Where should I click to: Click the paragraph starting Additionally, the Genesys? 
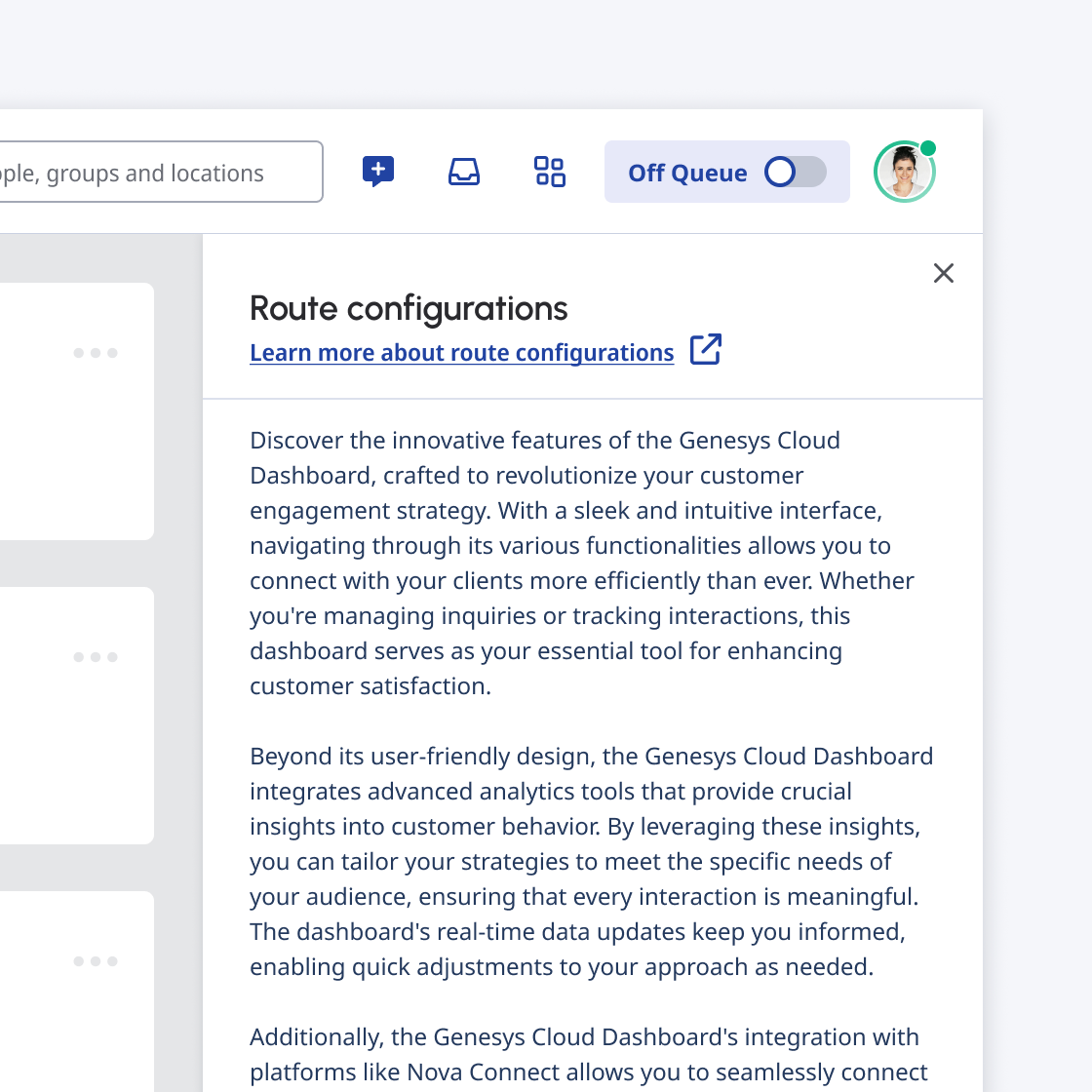point(589,1057)
